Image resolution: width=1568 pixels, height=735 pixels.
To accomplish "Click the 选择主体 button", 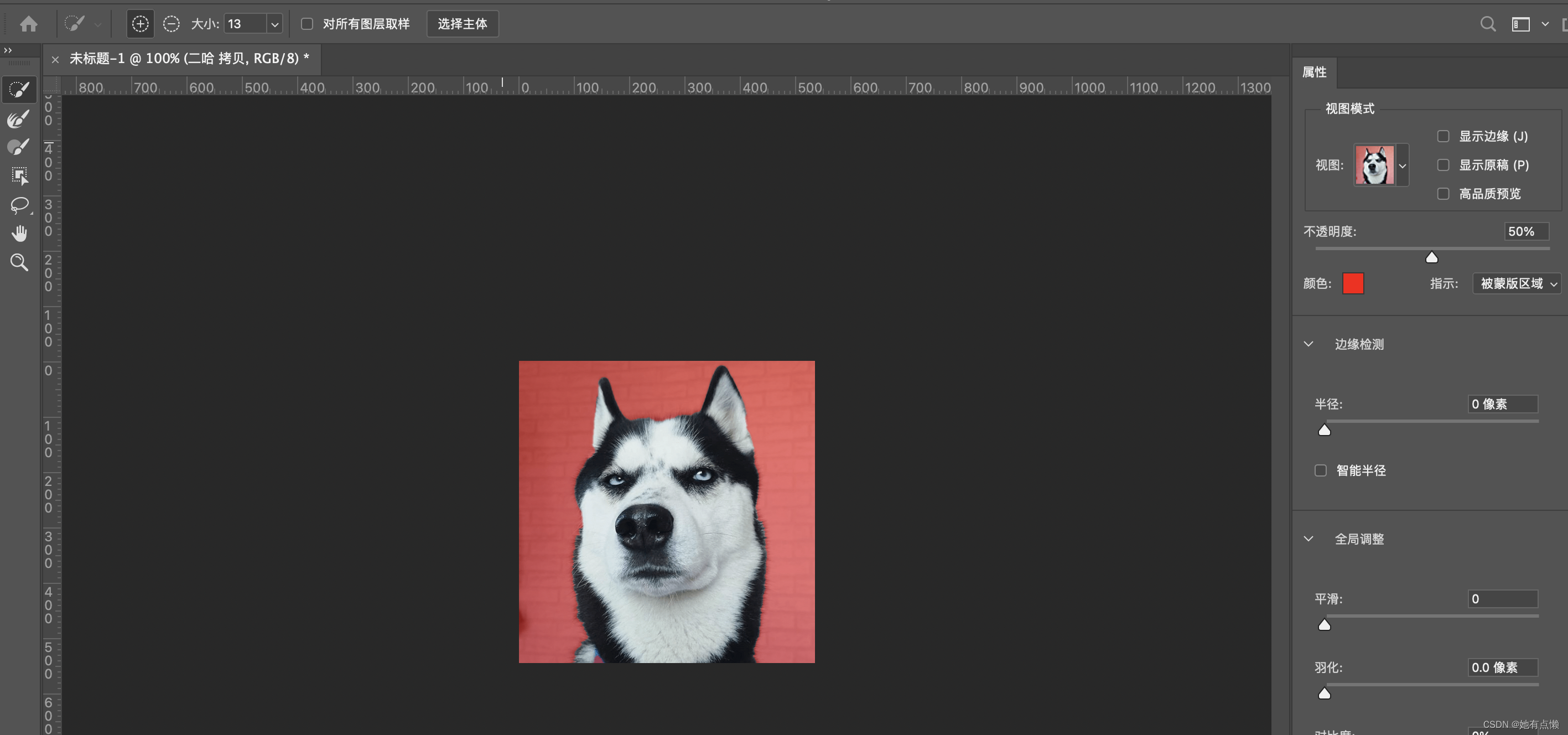I will (x=462, y=24).
